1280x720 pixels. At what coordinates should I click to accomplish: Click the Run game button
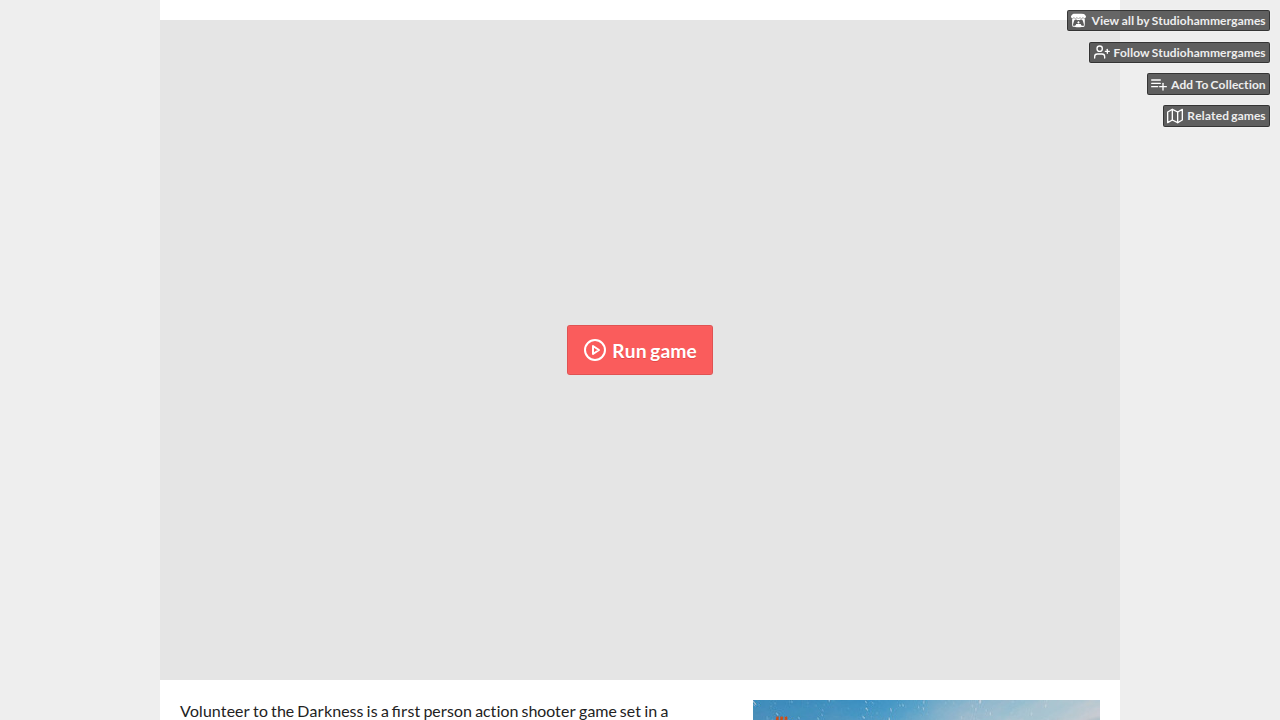(x=640, y=350)
